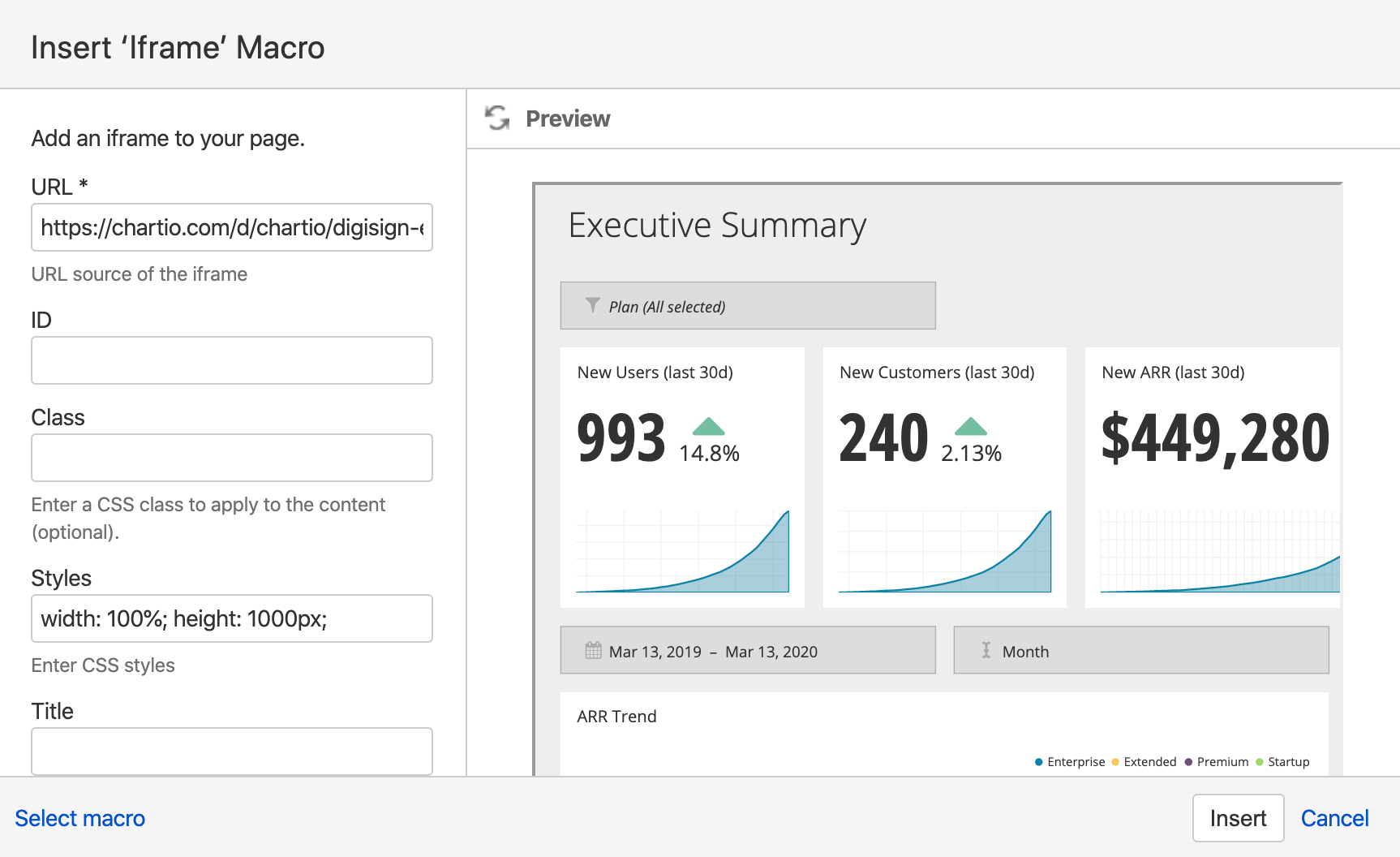Click the calendar icon in date range
Image resolution: width=1400 pixels, height=857 pixels.
(x=593, y=650)
